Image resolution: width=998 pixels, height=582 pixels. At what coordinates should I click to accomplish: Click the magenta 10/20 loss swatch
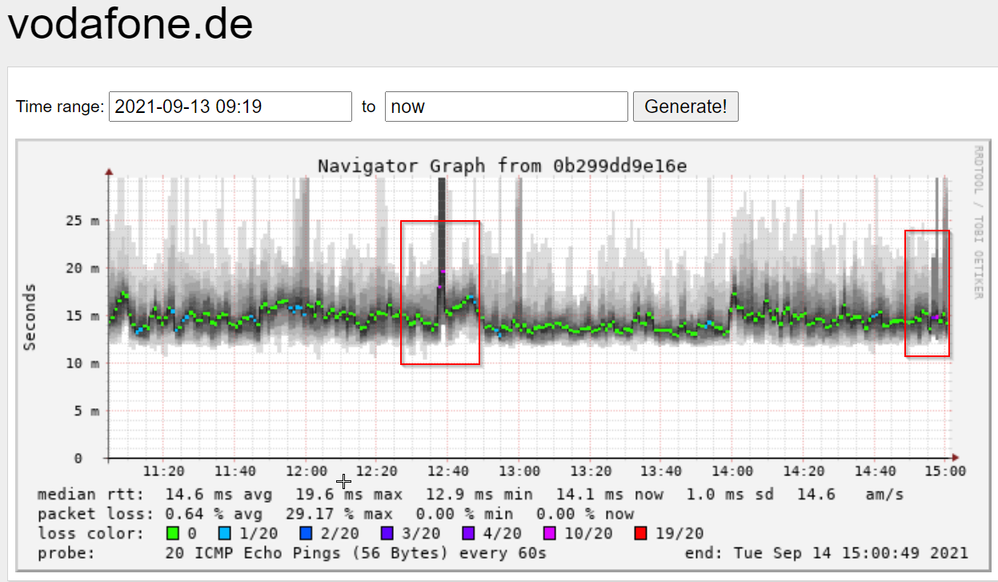click(549, 533)
